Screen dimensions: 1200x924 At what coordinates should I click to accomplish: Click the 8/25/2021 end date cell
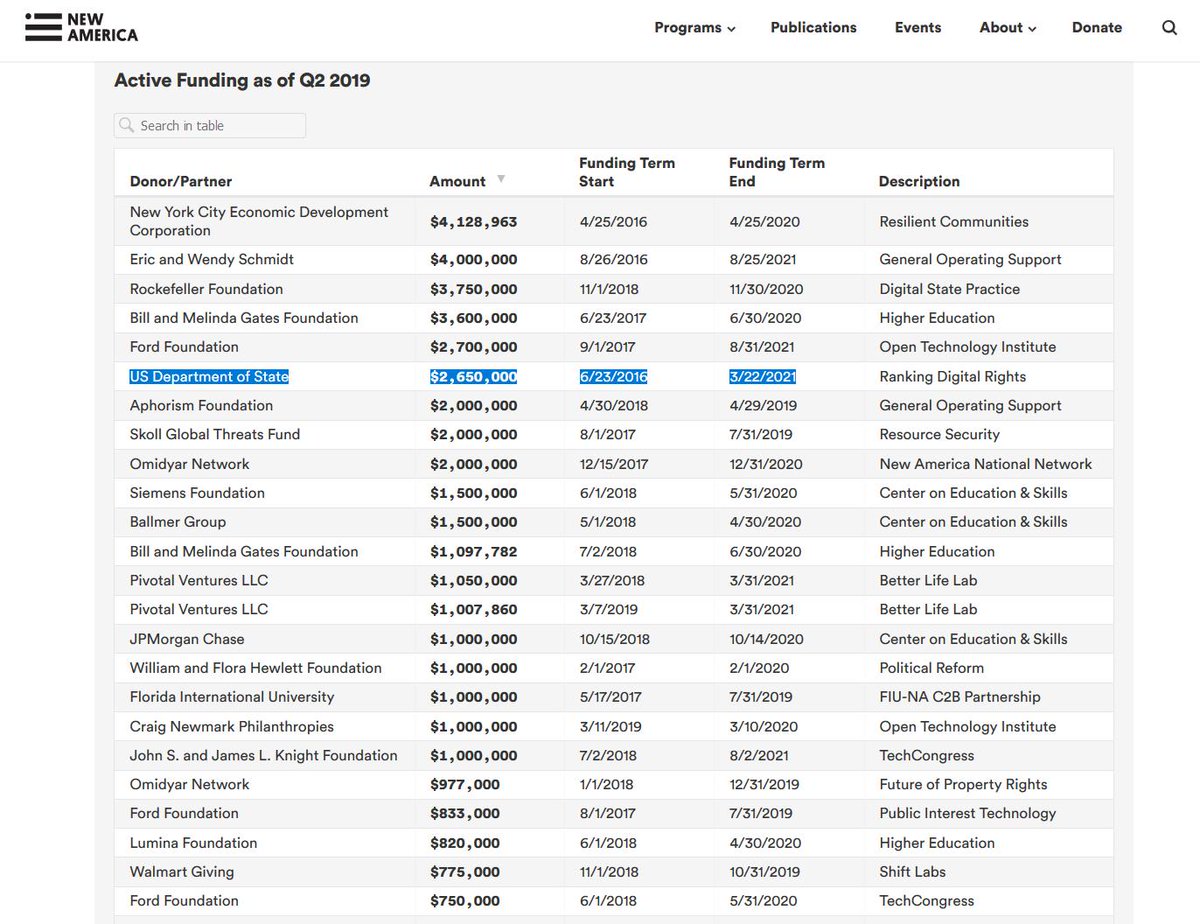[763, 259]
